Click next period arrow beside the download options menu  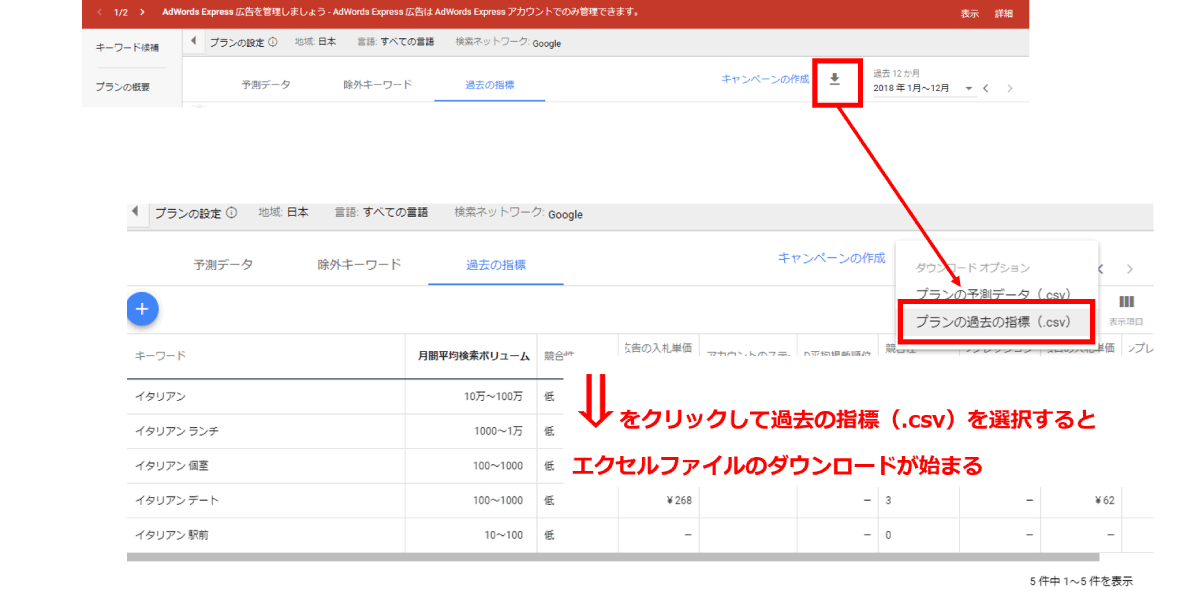[x=1130, y=269]
